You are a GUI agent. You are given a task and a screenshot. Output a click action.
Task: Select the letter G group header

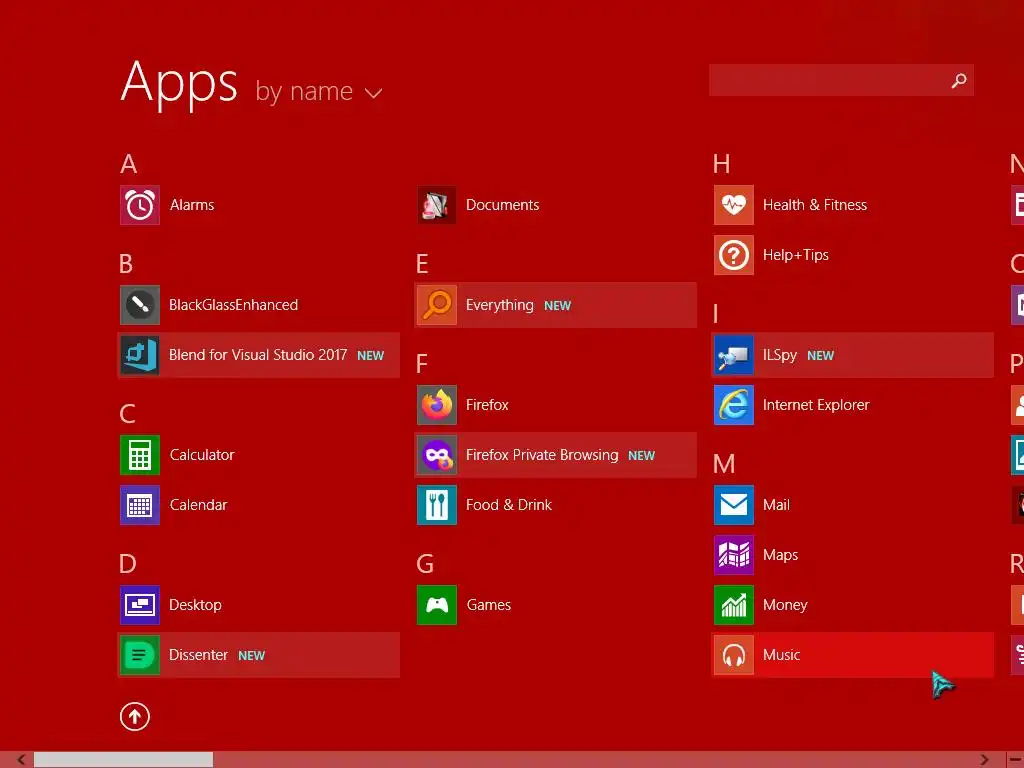click(x=425, y=564)
